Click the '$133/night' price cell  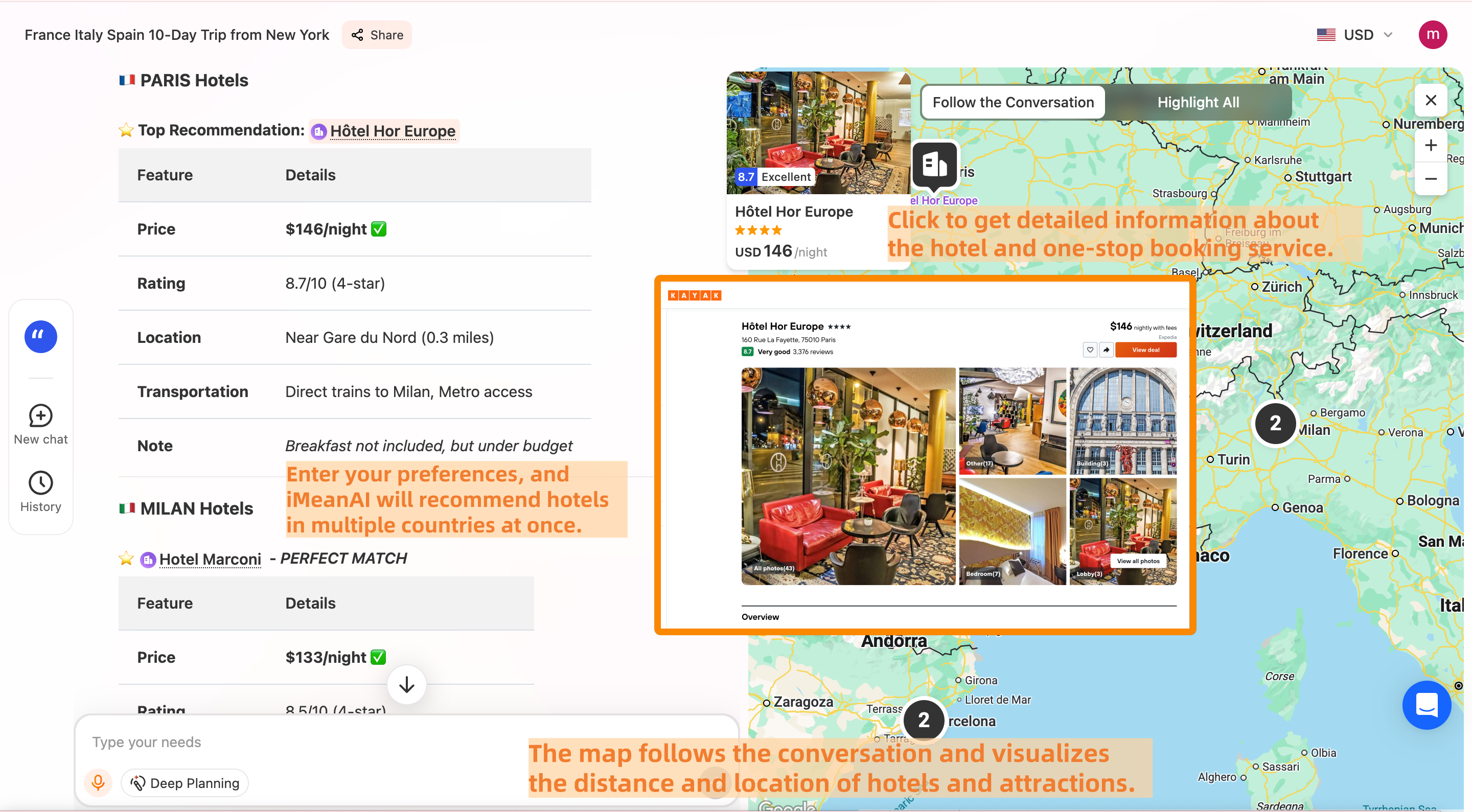pos(335,657)
